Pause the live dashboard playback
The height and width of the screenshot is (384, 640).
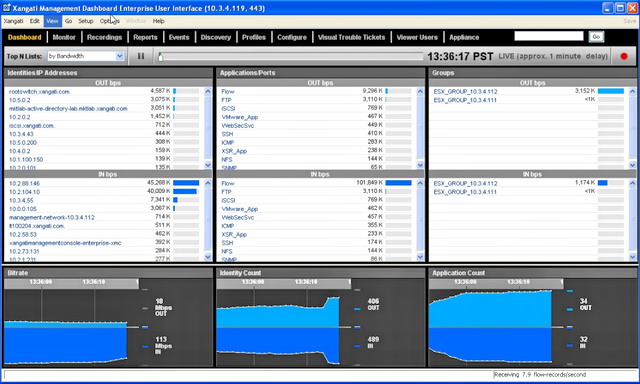[141, 56]
